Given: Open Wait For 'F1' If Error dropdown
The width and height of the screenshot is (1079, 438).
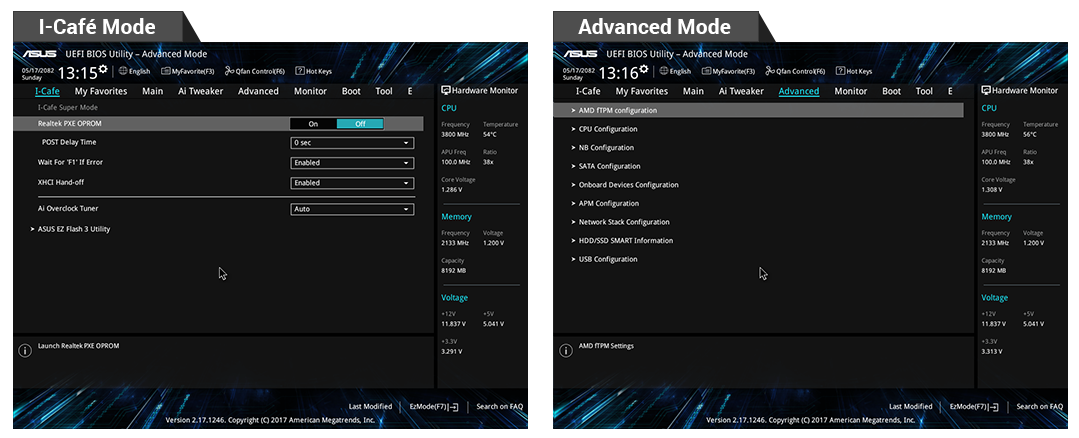Looking at the screenshot, I should (x=352, y=163).
